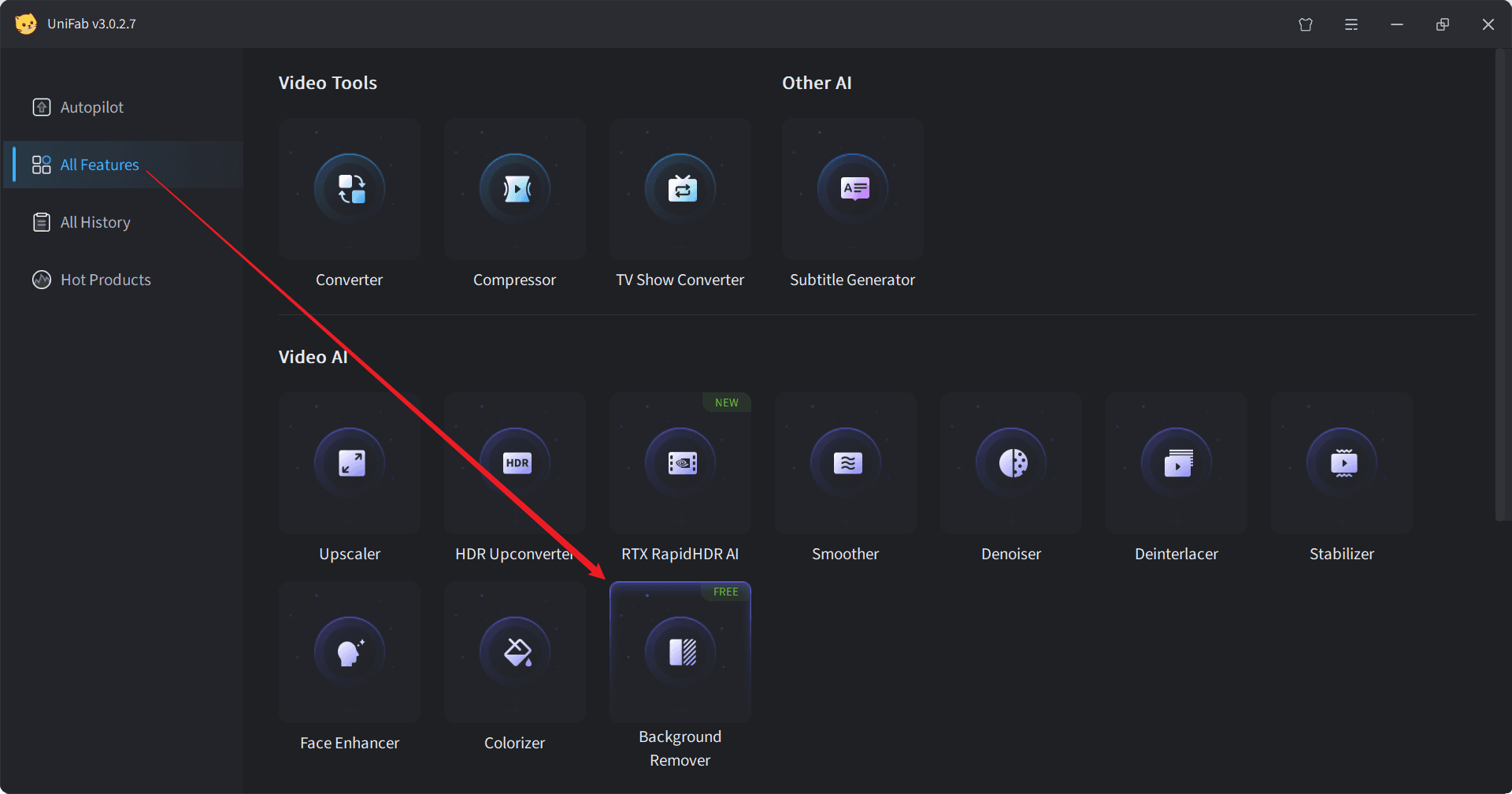Click the Video Tools heading
Viewport: 1512px width, 794px height.
(328, 83)
